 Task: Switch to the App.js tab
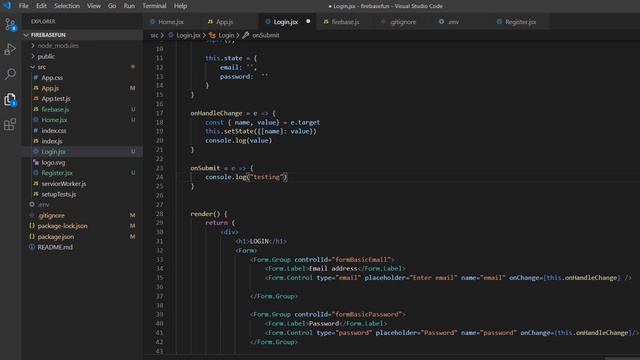tap(225, 22)
